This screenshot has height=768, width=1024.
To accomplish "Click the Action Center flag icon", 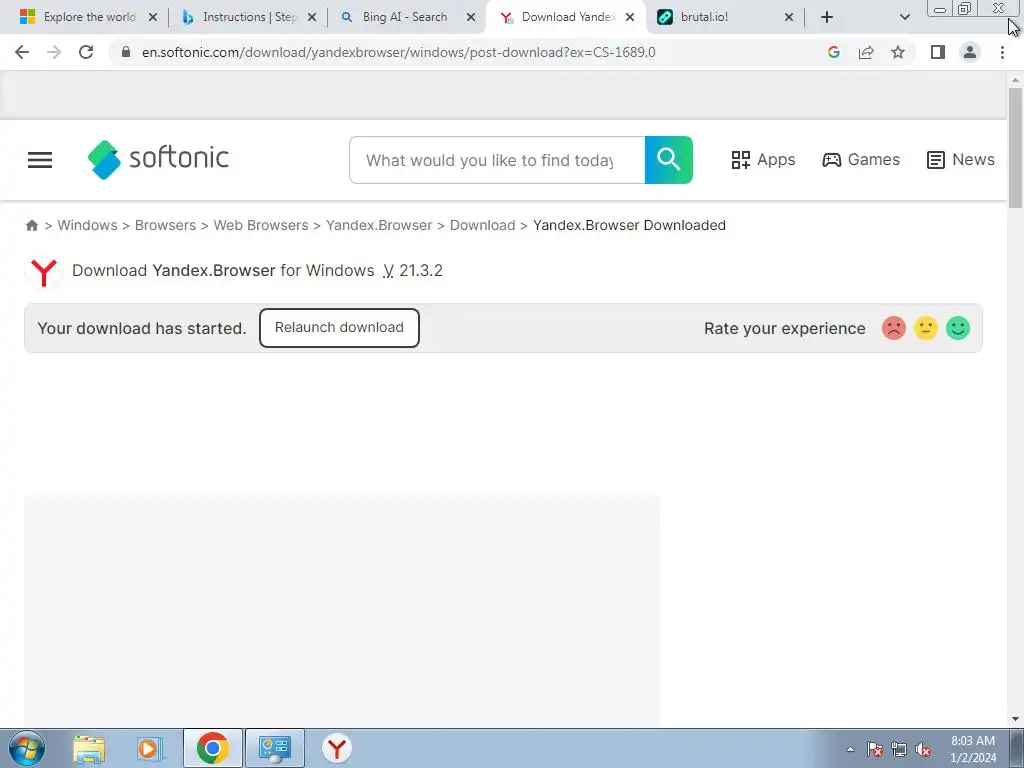I will tap(874, 749).
